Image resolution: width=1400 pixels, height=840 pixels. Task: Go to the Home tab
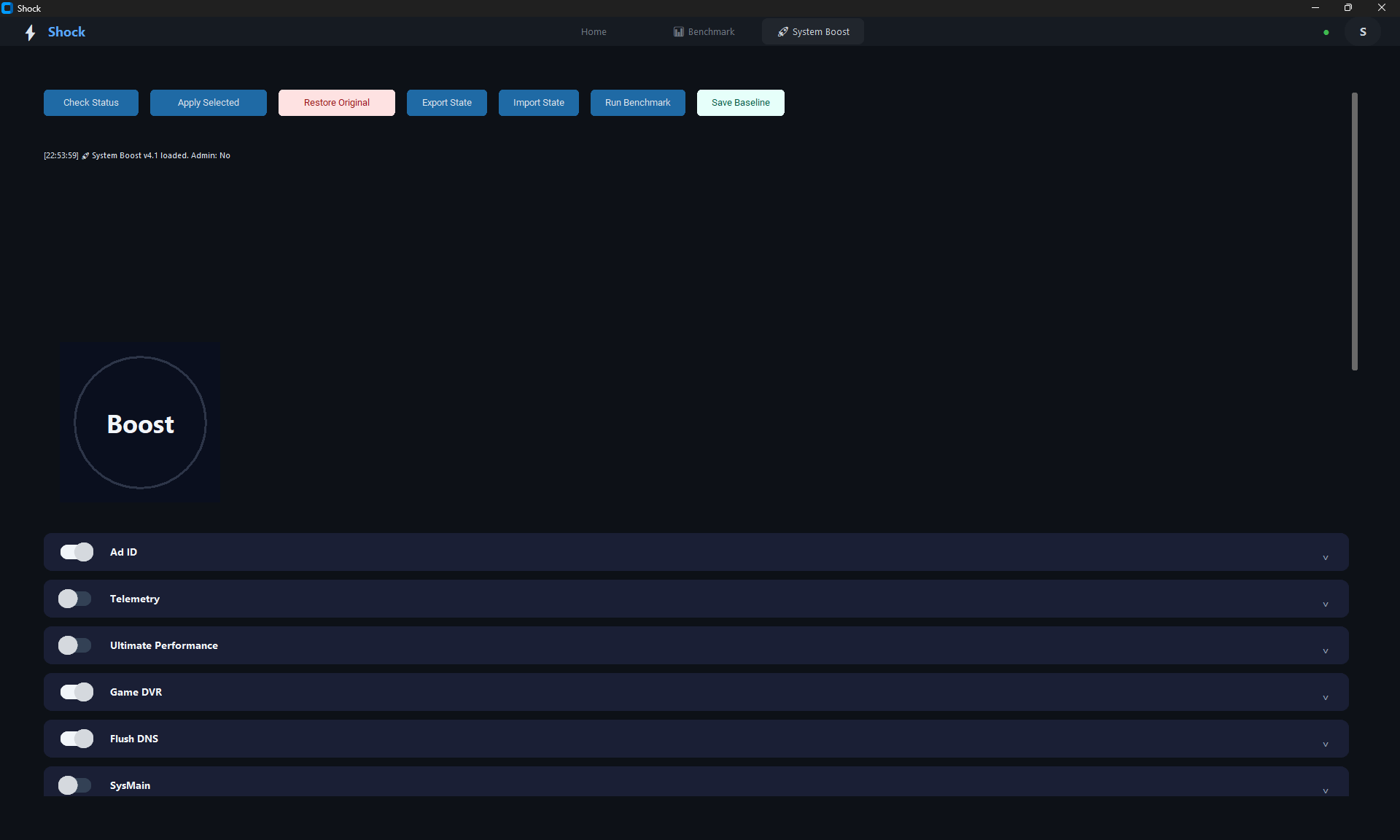coord(594,32)
